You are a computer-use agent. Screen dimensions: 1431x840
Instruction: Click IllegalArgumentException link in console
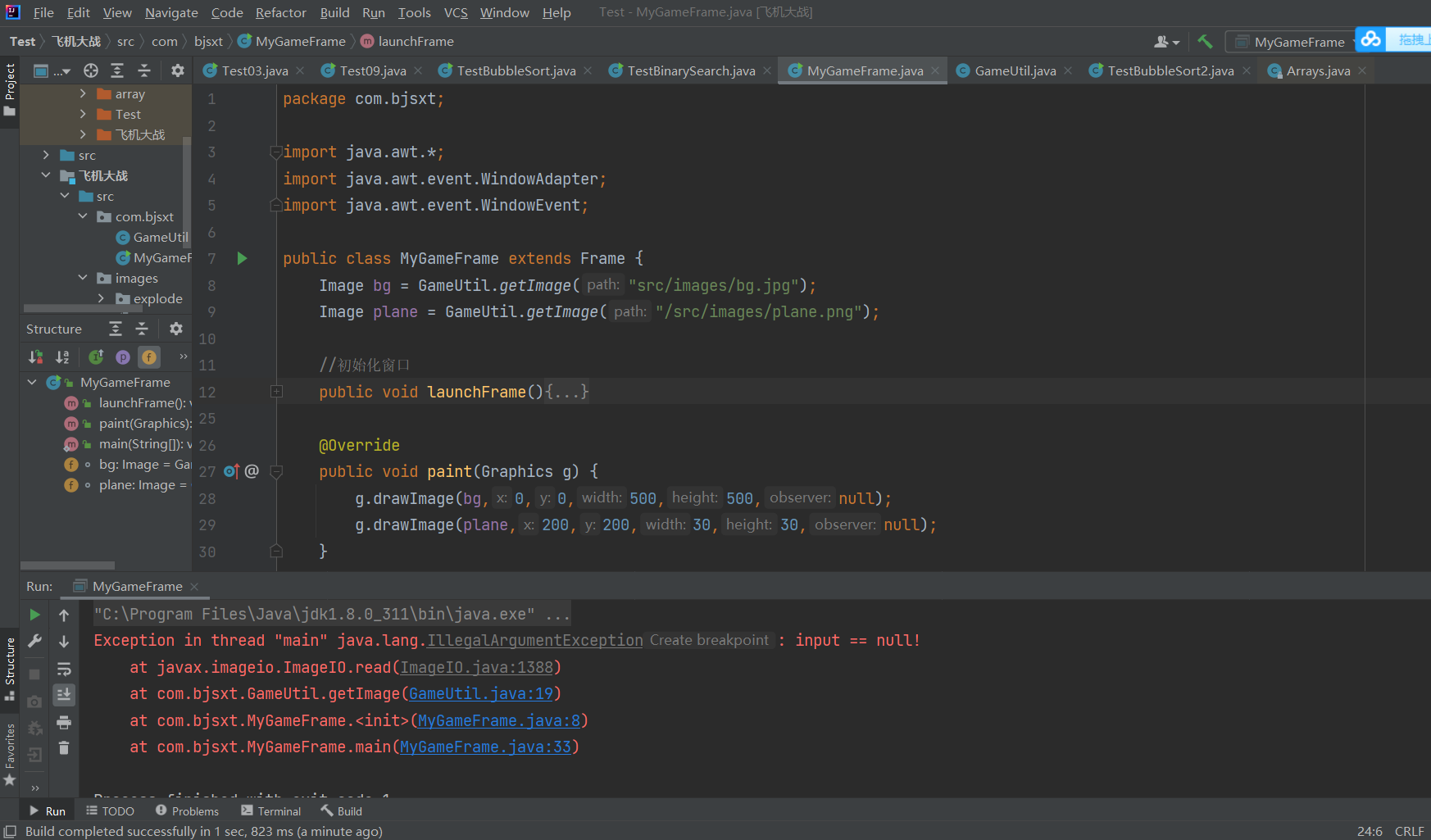[x=535, y=640]
